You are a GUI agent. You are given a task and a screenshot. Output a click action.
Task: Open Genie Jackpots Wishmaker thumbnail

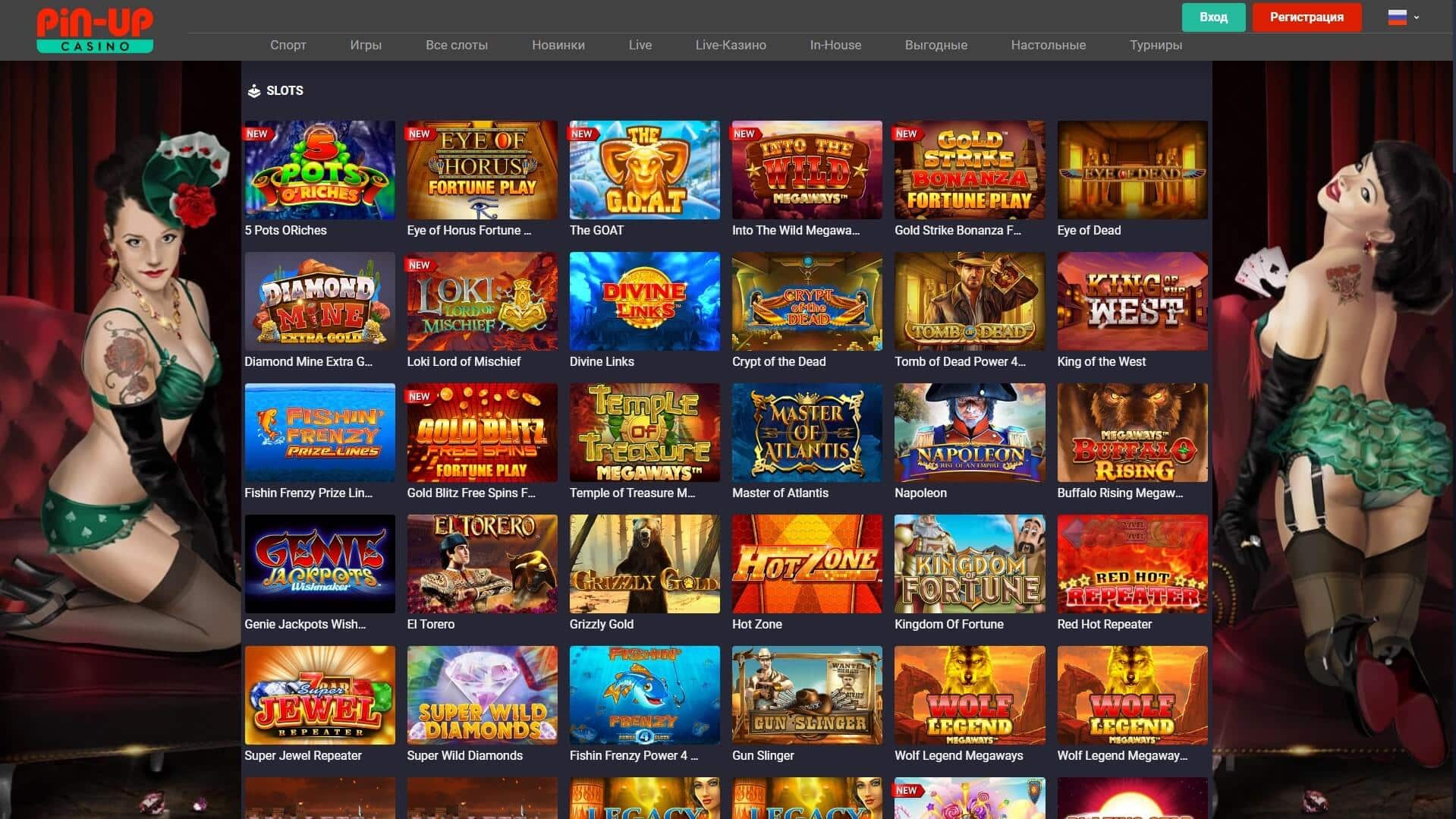click(x=319, y=564)
